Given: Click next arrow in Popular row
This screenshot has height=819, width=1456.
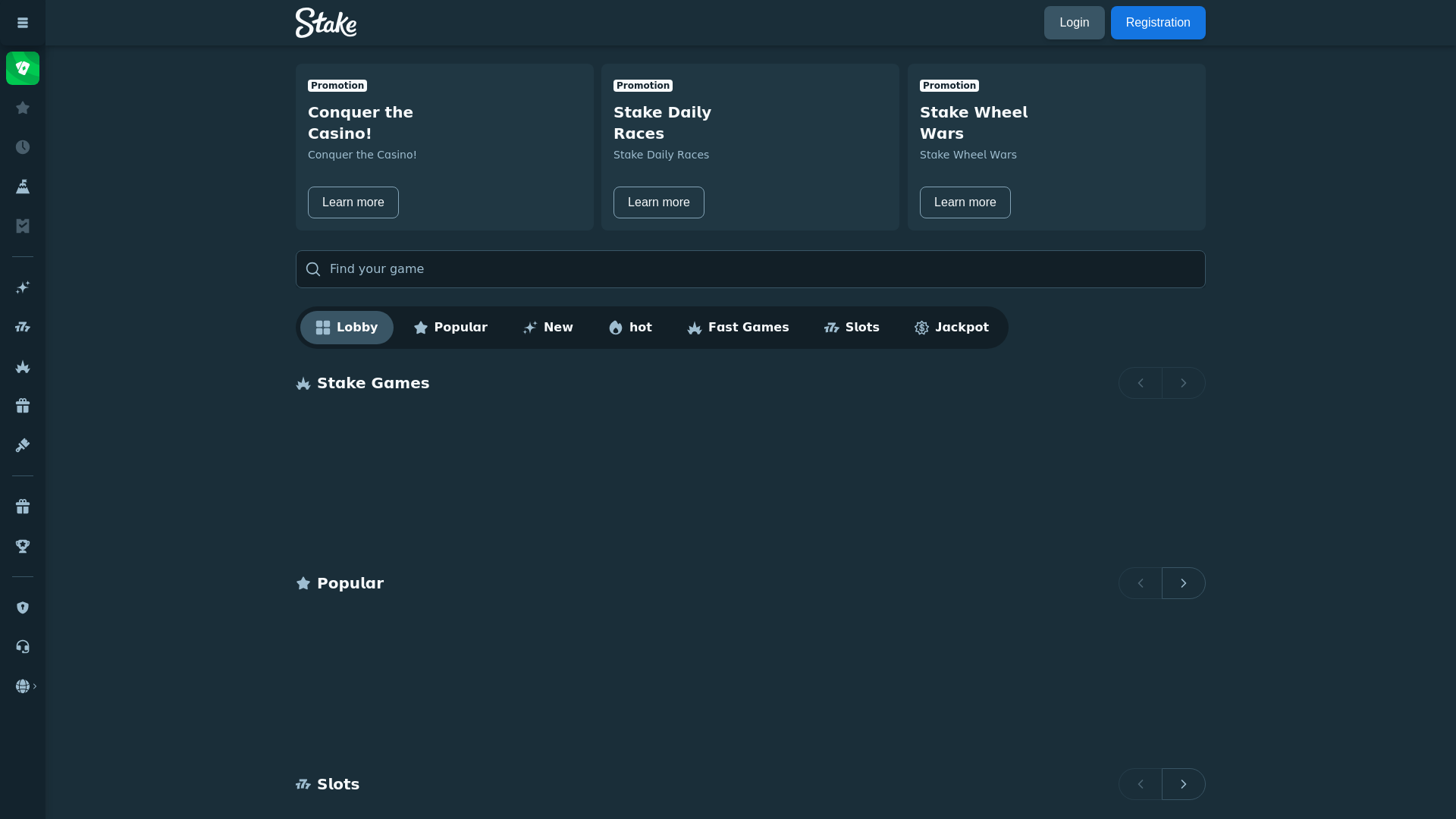Looking at the screenshot, I should (1184, 583).
